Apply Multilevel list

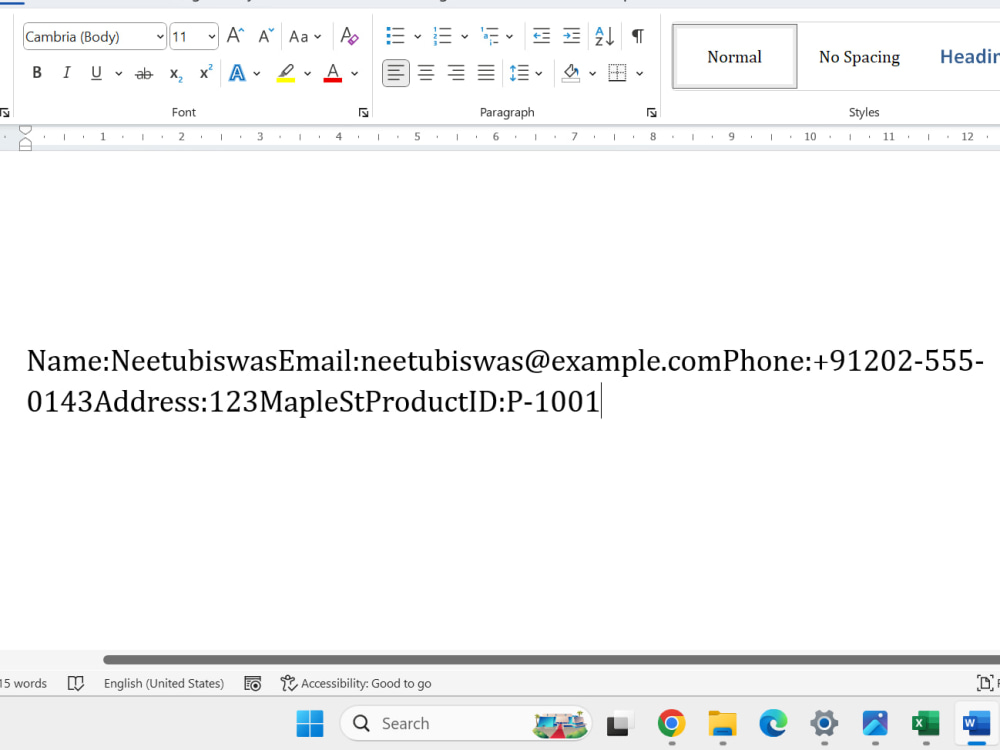pos(489,36)
